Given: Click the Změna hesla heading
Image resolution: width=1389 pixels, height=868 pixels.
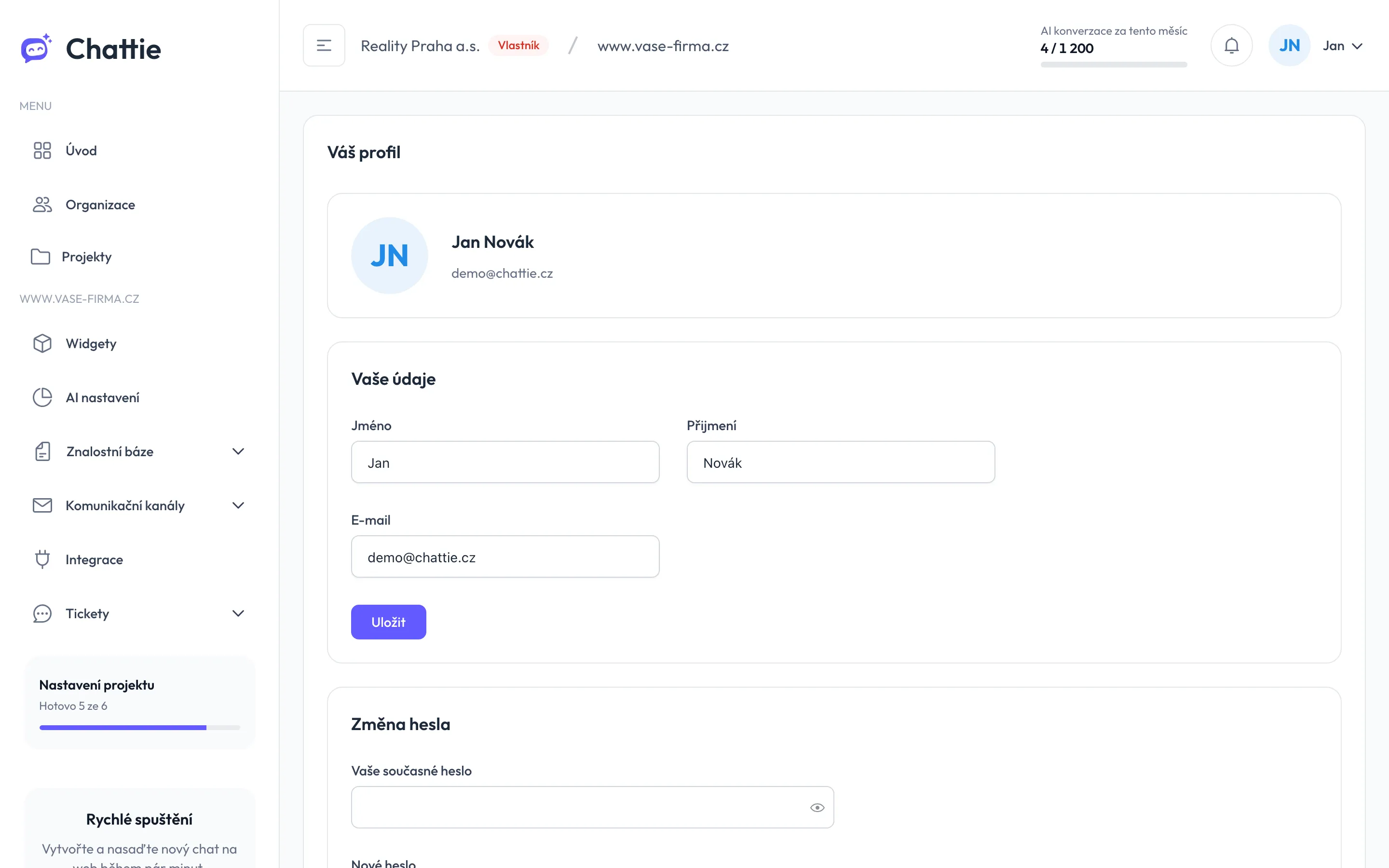Looking at the screenshot, I should click(x=401, y=724).
